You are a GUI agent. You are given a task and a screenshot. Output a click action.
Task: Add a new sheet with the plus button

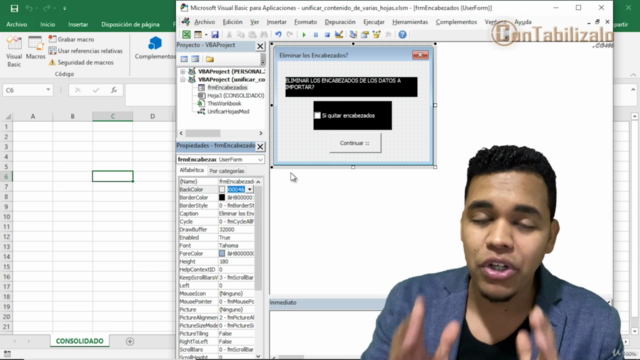pos(130,341)
